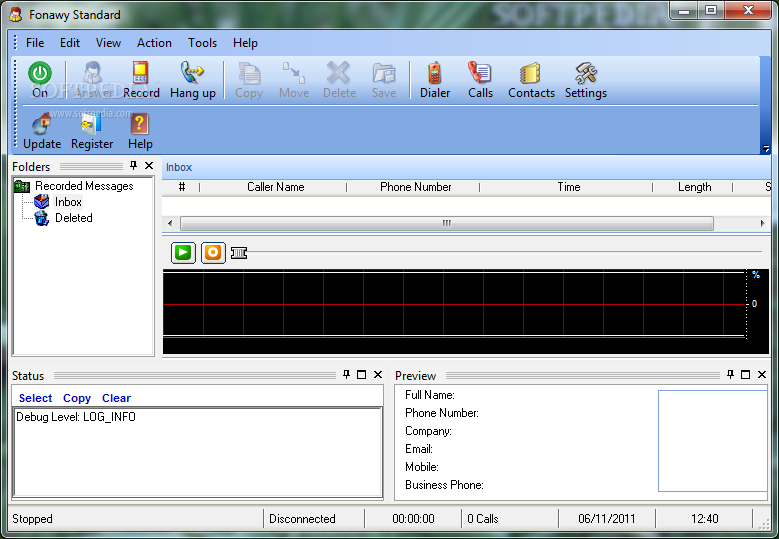This screenshot has width=779, height=539.
Task: Click the Move toolbar icon
Action: coord(294,79)
